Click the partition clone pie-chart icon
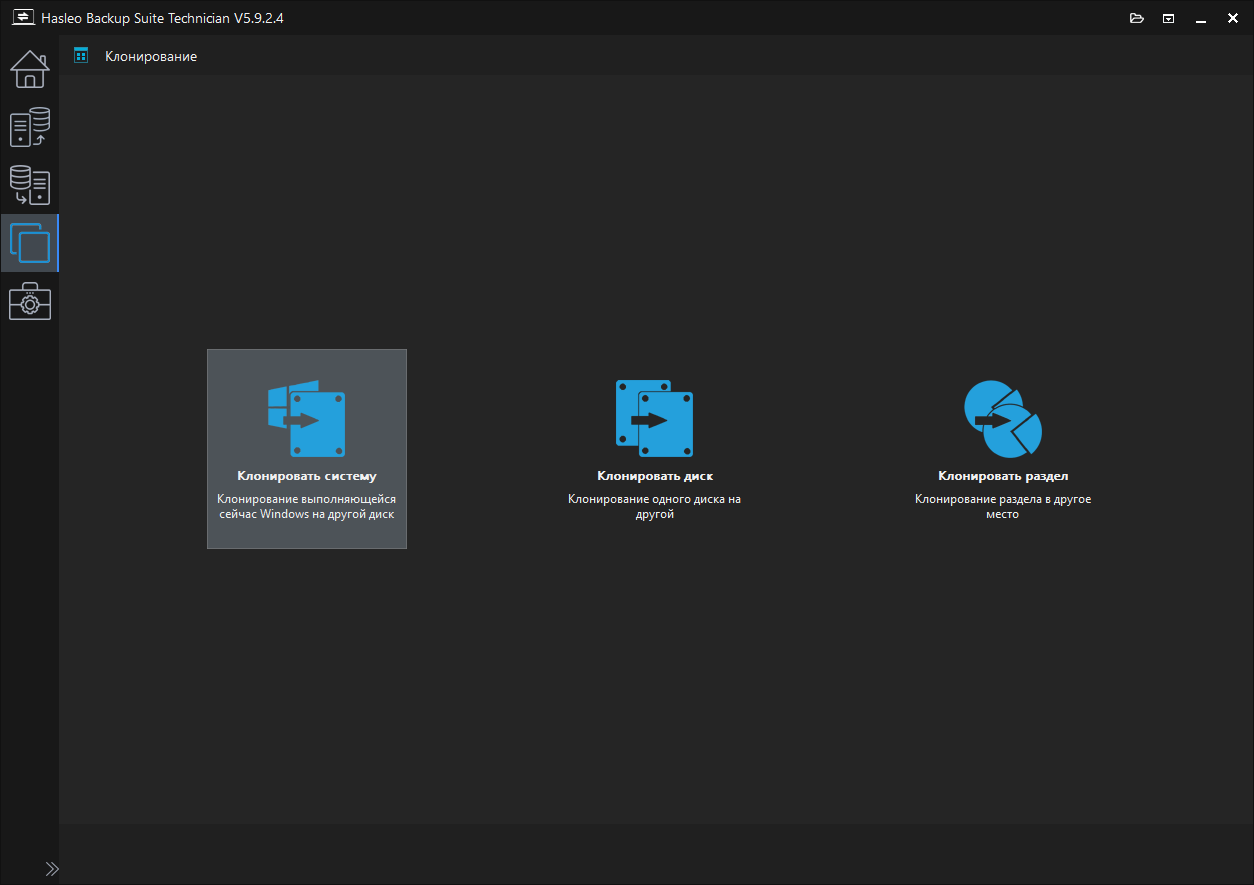1254x885 pixels. (x=1003, y=419)
